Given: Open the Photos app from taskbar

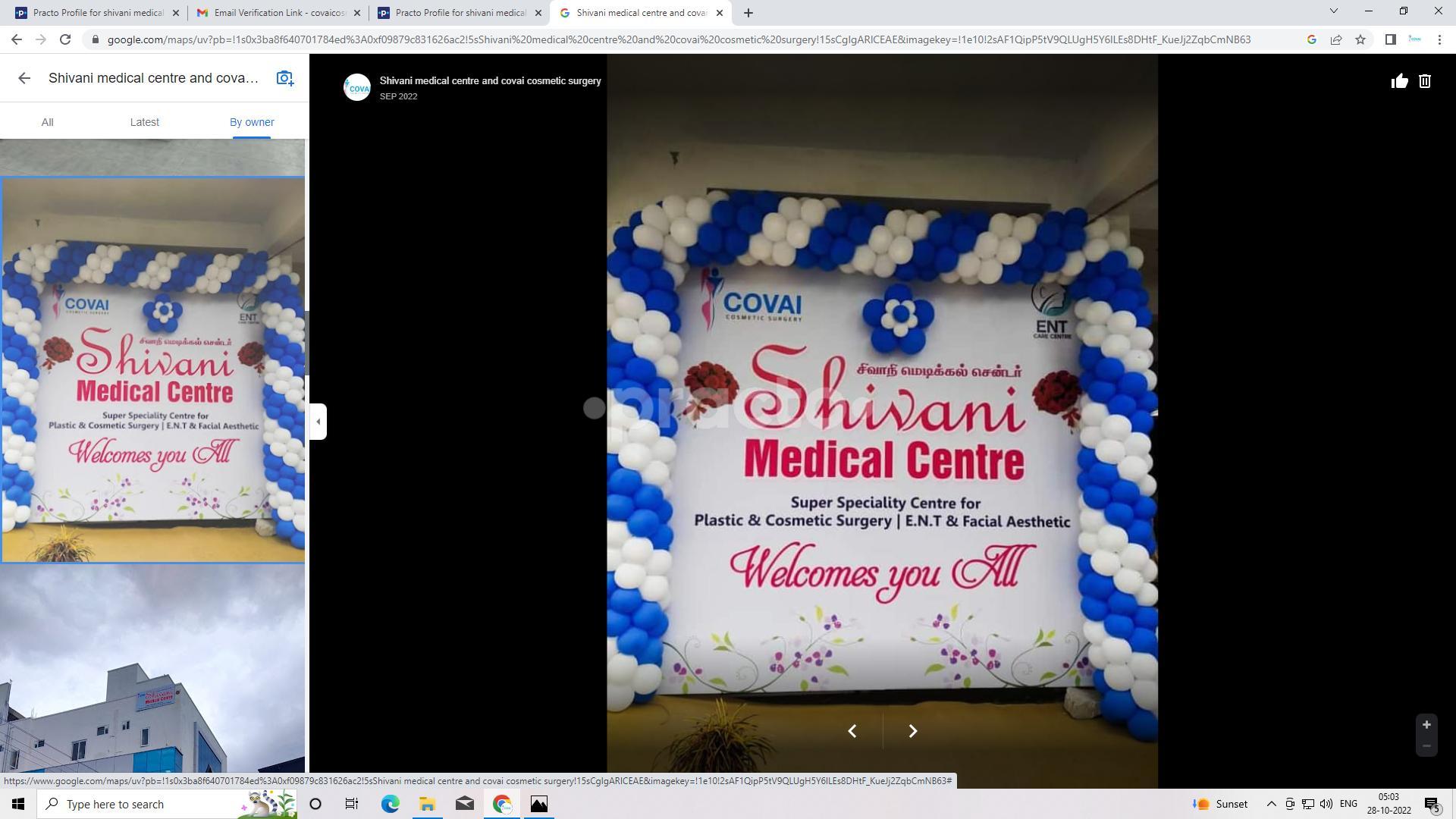Looking at the screenshot, I should pos(539,804).
